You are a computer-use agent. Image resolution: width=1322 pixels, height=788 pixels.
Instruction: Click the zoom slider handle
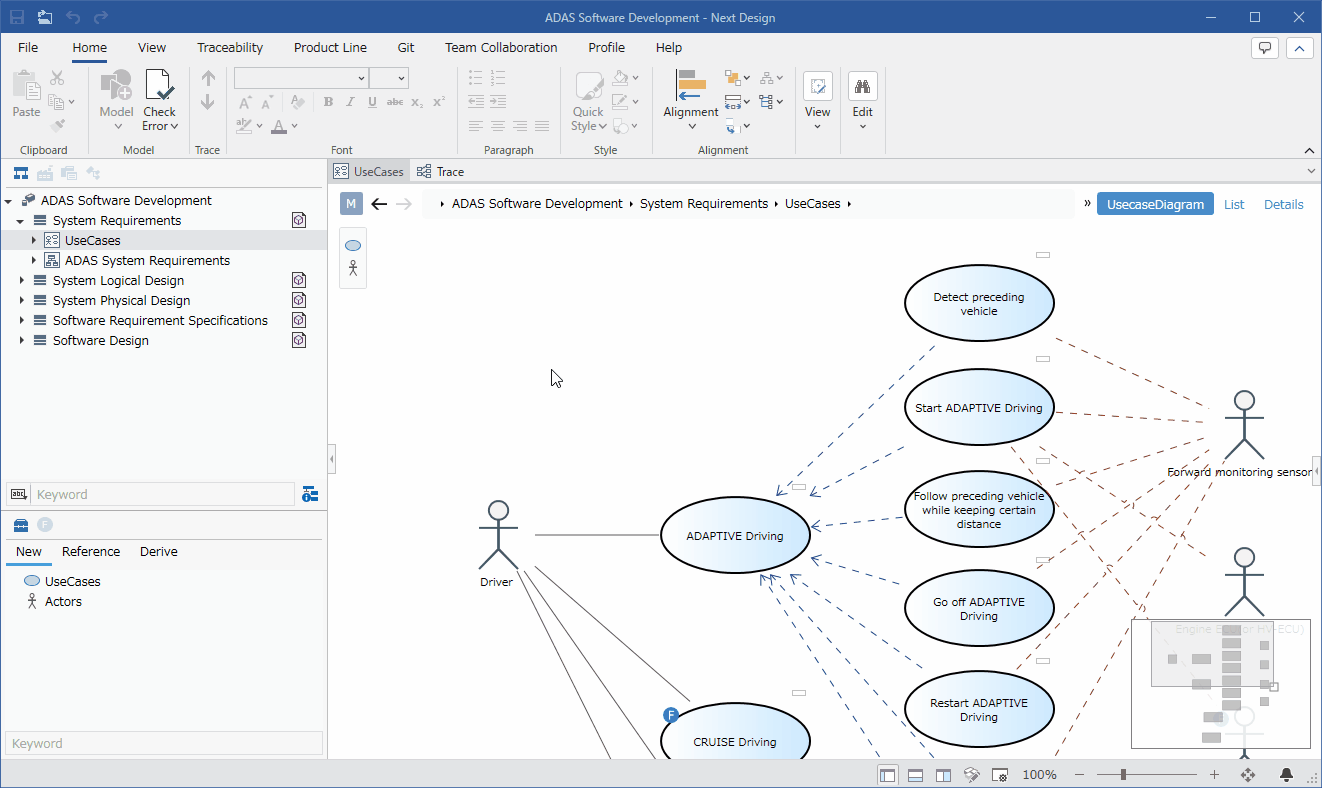click(1123, 775)
